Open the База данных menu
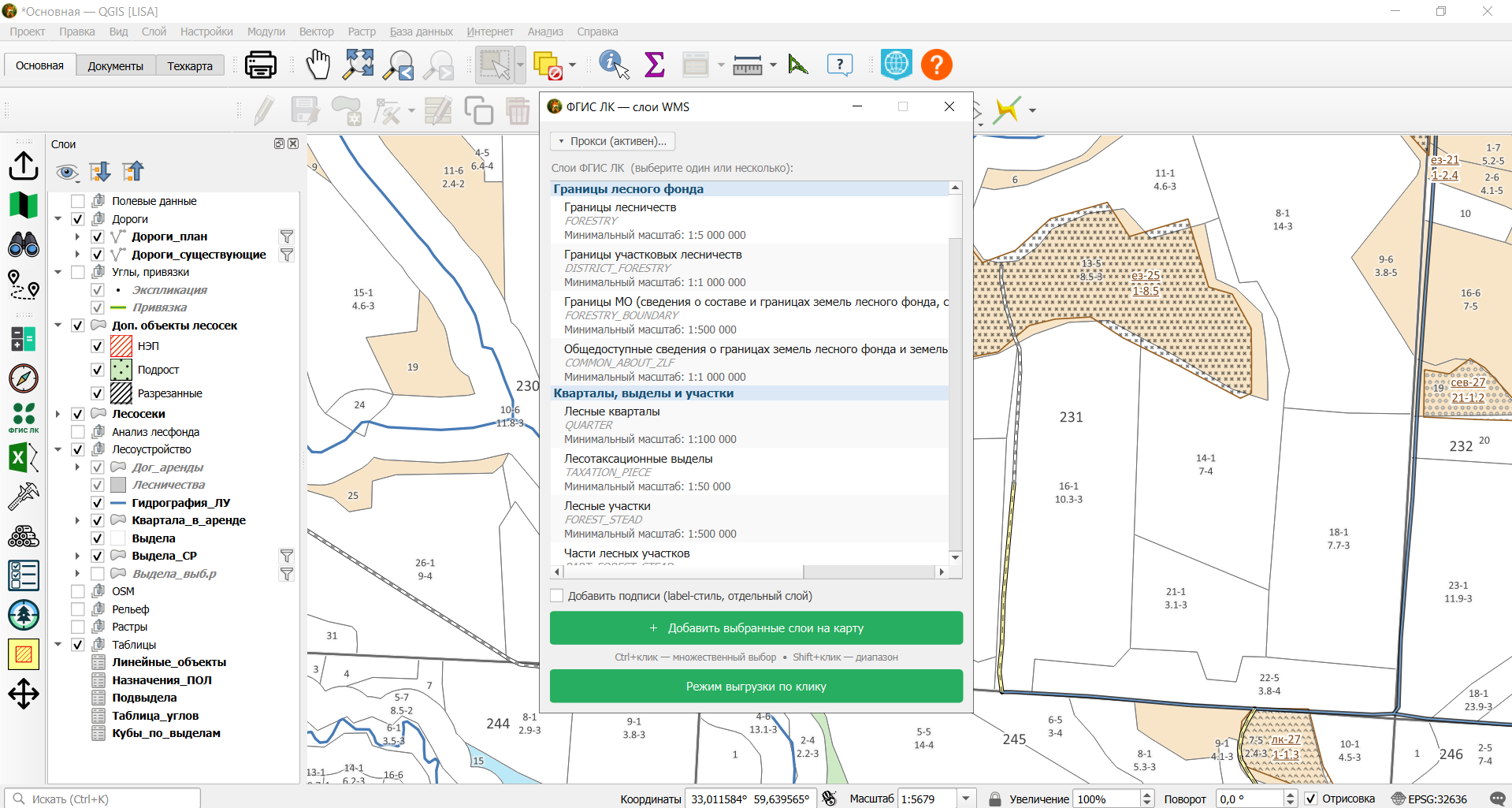The image size is (1512, 808). [421, 32]
